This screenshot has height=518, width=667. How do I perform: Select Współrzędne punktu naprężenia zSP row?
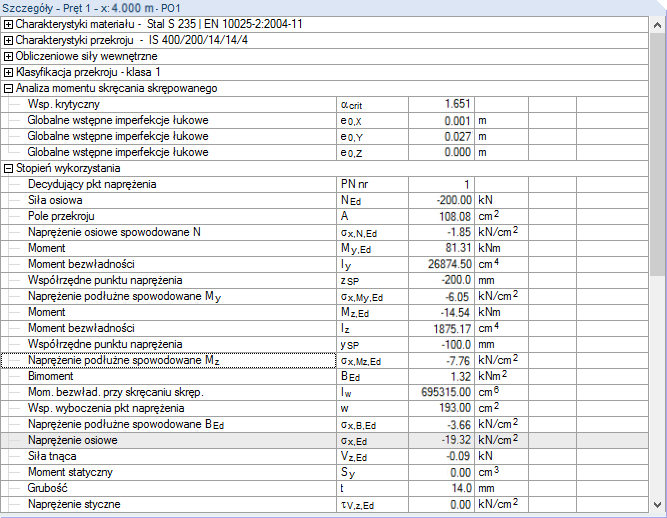pyautogui.click(x=325, y=281)
